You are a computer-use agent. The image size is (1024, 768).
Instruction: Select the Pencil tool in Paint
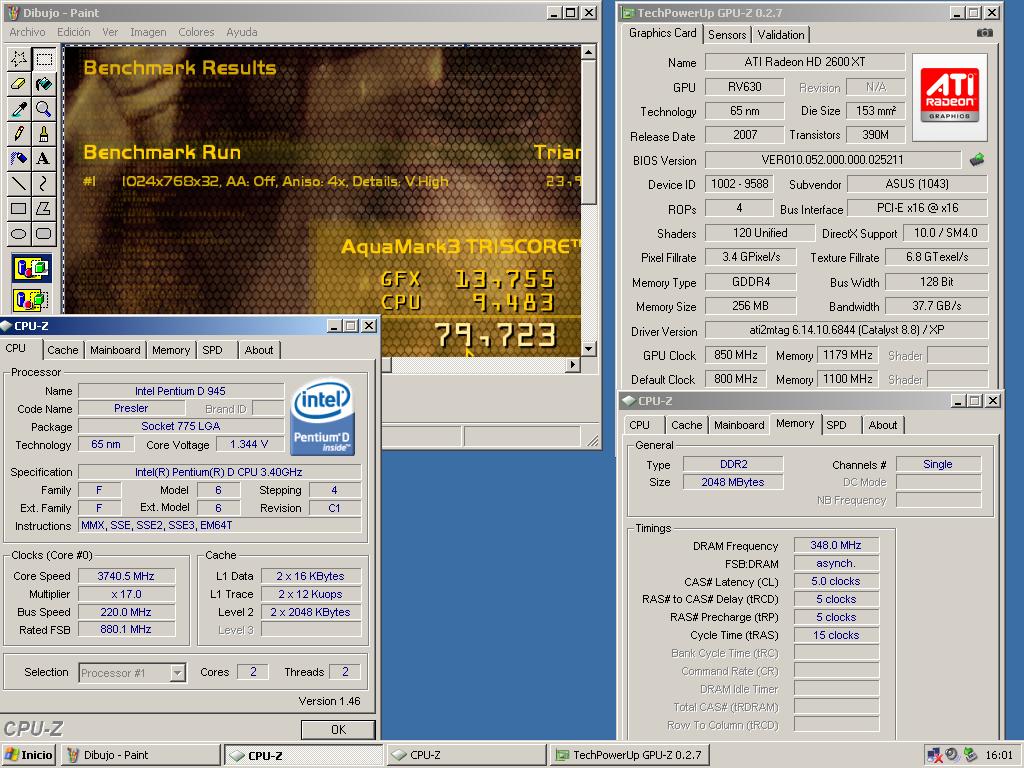coord(18,134)
